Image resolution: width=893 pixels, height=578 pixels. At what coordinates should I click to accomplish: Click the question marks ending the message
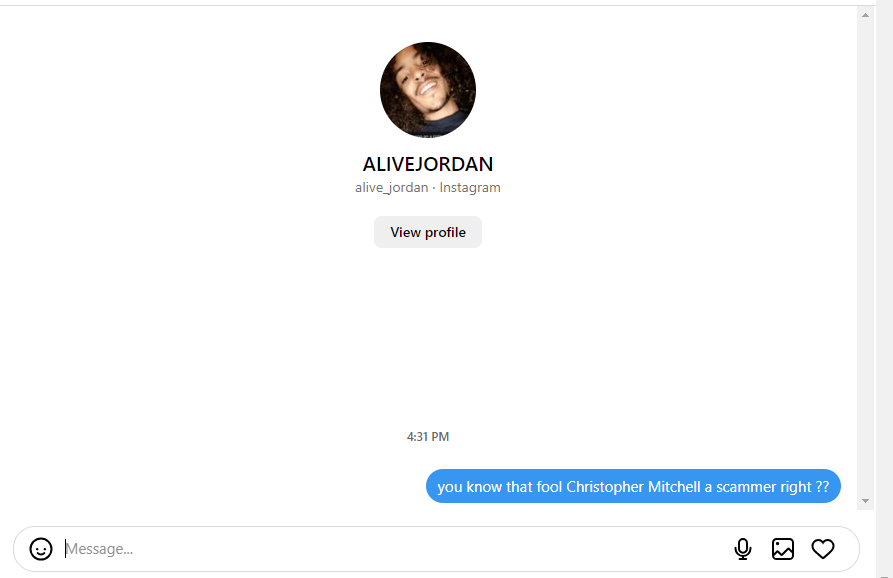coord(822,487)
